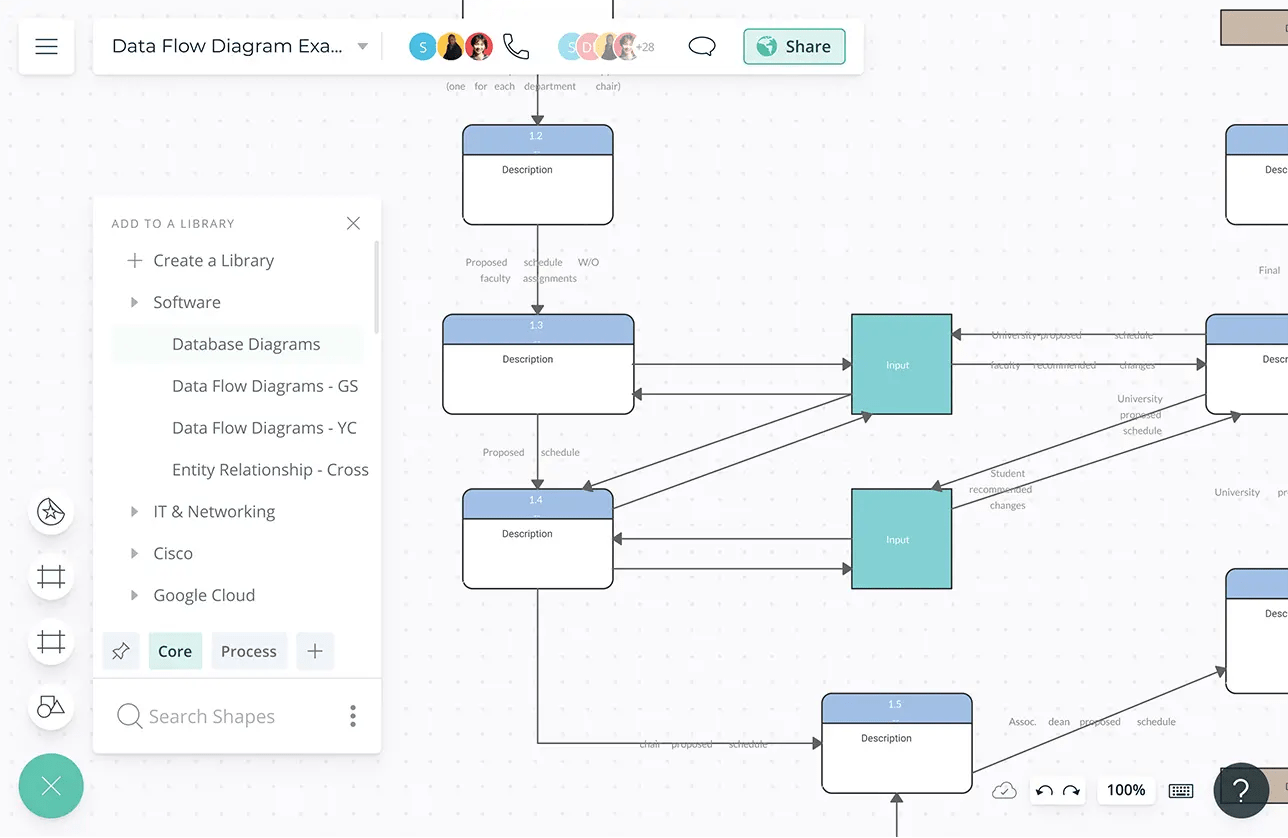The image size is (1288, 838).
Task: Open the shapes tool at the bottom left
Action: (51, 707)
